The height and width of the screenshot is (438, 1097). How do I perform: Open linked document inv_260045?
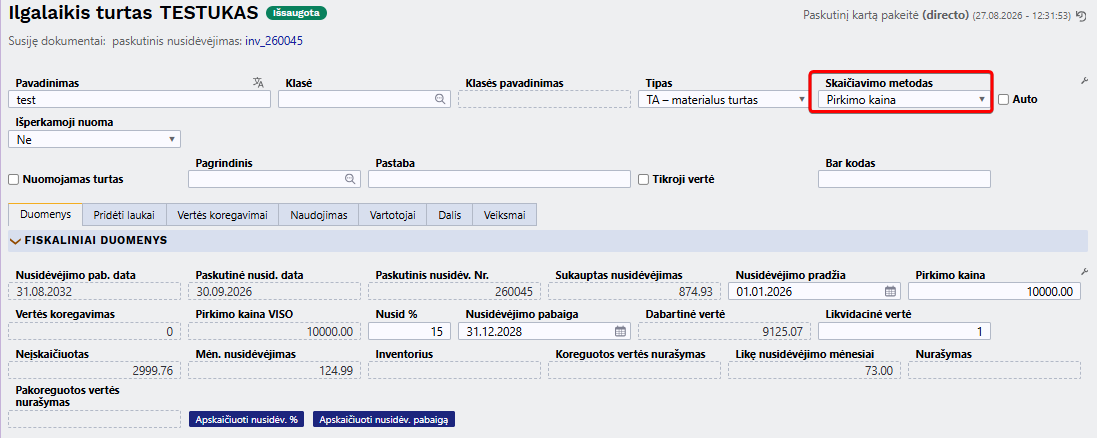click(x=274, y=41)
